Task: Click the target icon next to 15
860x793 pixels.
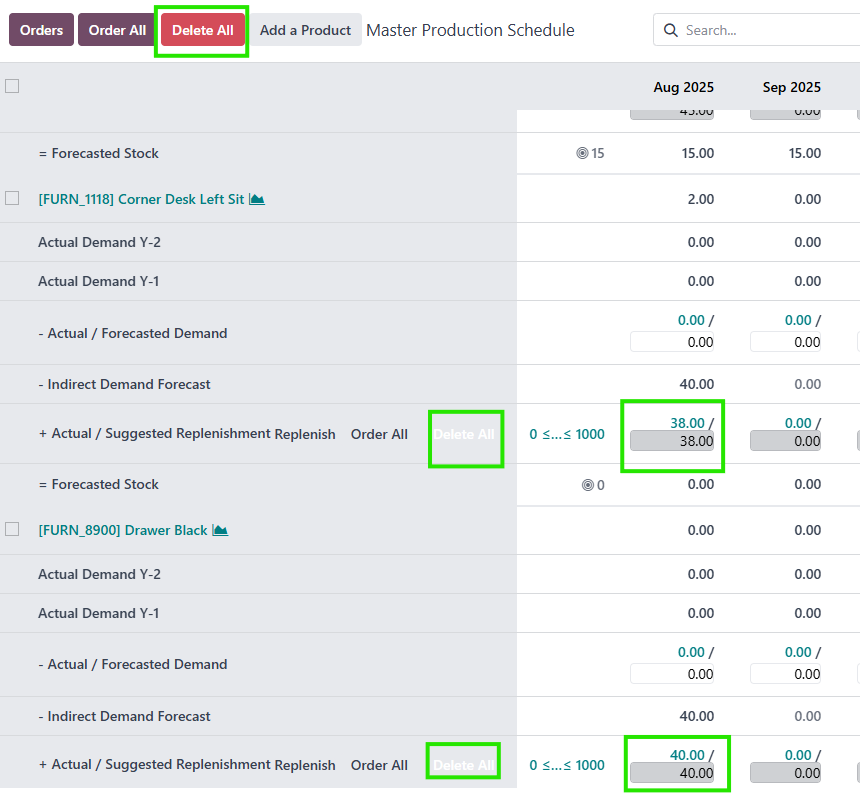Action: point(583,153)
